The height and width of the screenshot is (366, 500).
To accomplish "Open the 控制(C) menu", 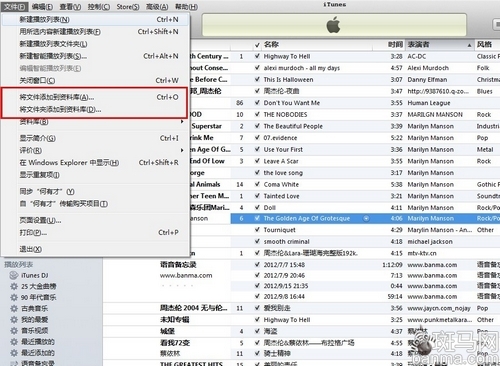I will point(99,7).
